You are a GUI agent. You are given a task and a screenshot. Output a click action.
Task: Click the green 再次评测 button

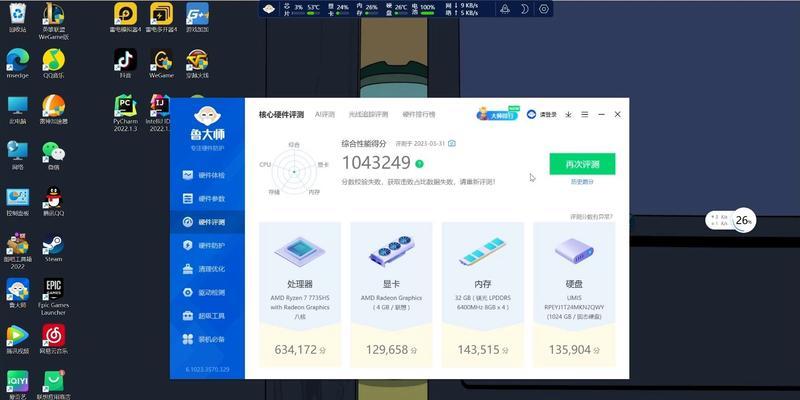[582, 164]
